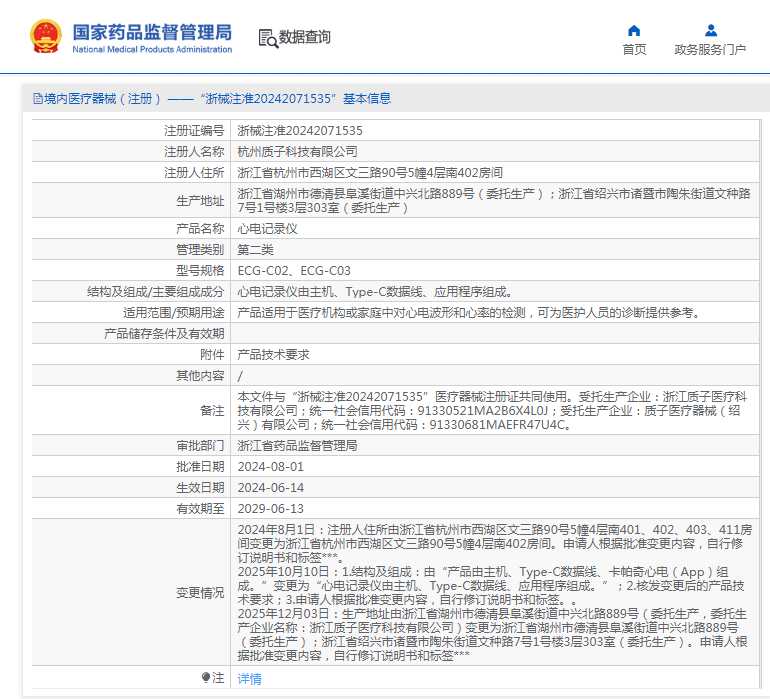Open the 详情 link at bottom
The image size is (770, 699).
[249, 678]
